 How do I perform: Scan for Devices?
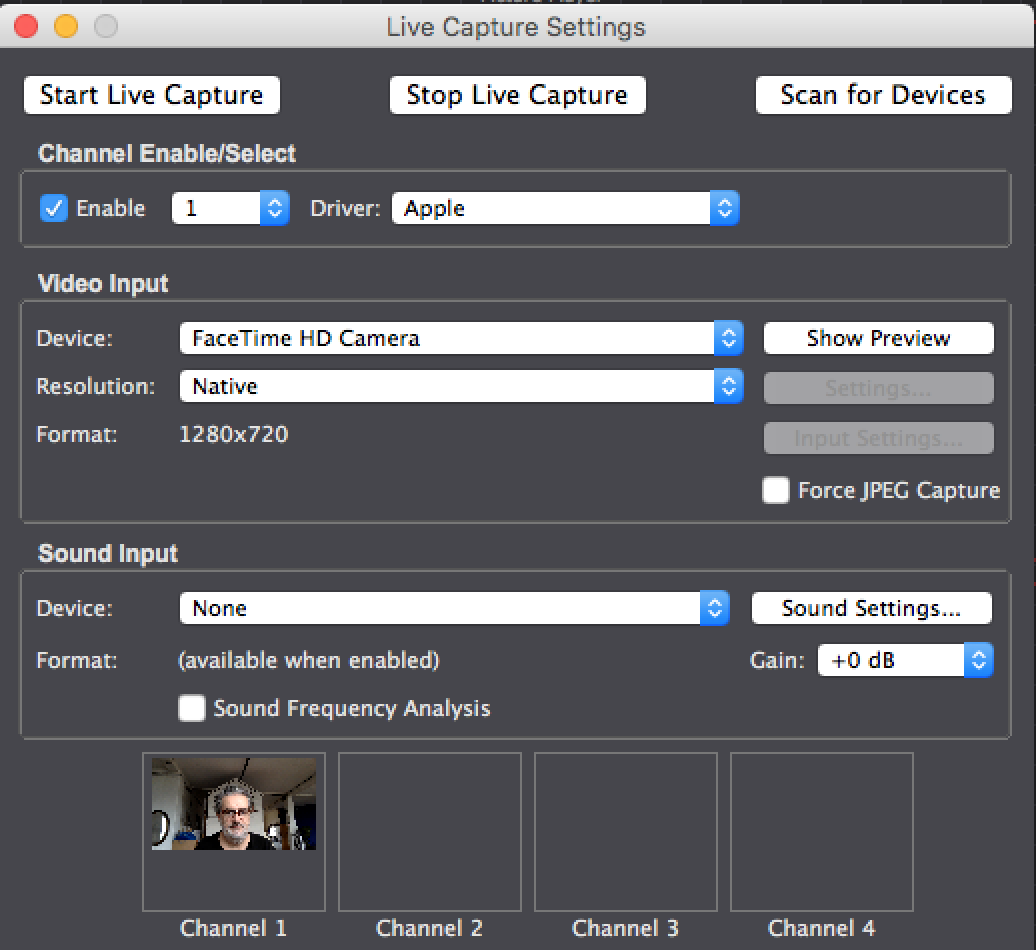tap(883, 95)
